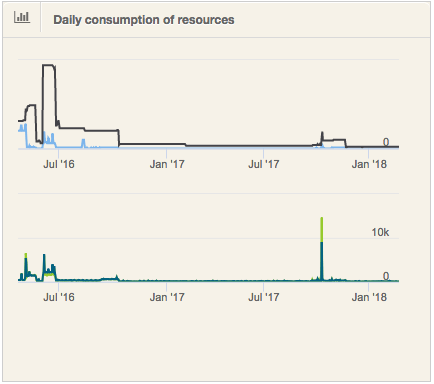Click the teal peaks near Jul '16 bottom chart
The image size is (434, 384).
[x=49, y=267]
